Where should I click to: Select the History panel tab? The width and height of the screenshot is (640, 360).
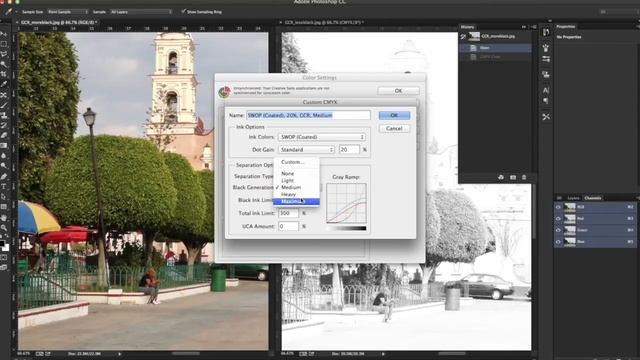click(468, 27)
